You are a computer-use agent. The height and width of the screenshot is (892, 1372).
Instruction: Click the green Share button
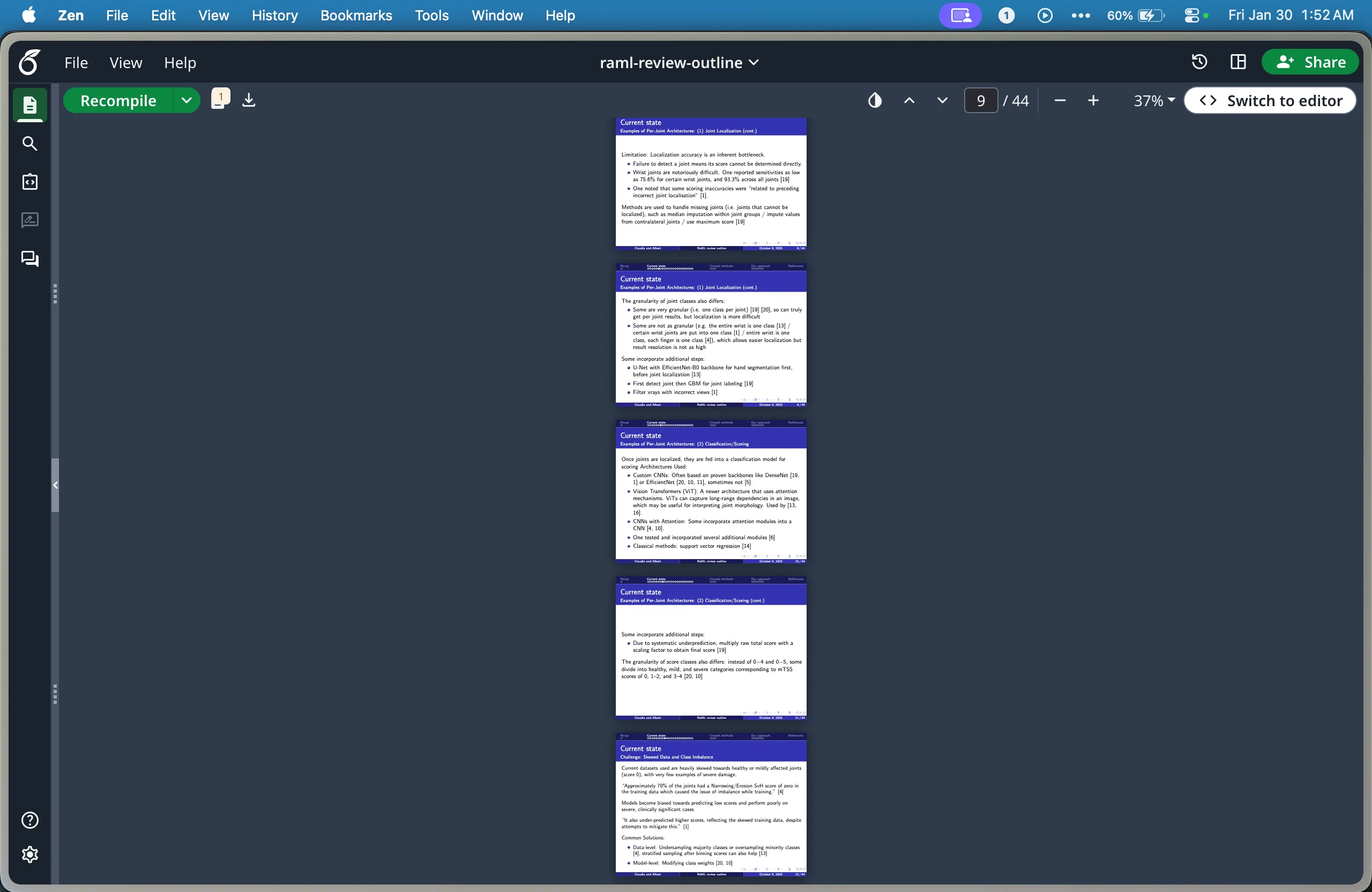(x=1310, y=62)
